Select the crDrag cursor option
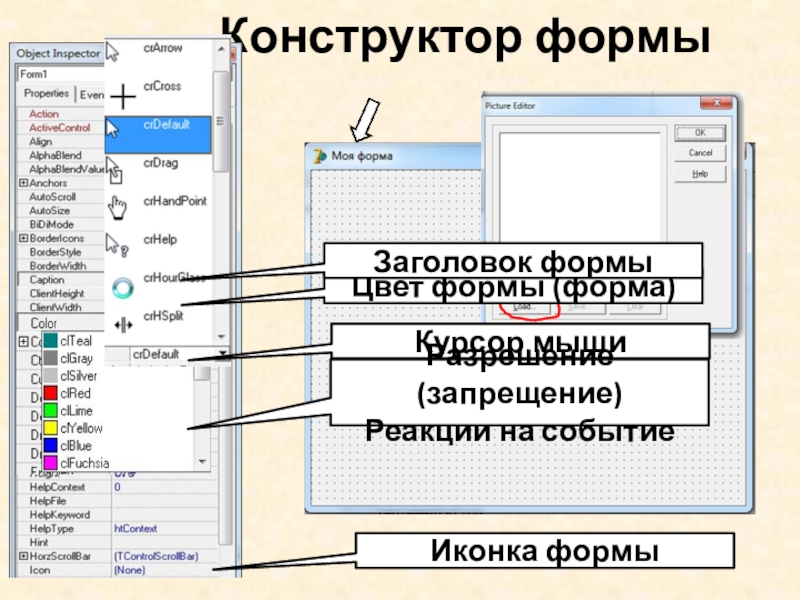800x600 pixels. click(x=158, y=172)
